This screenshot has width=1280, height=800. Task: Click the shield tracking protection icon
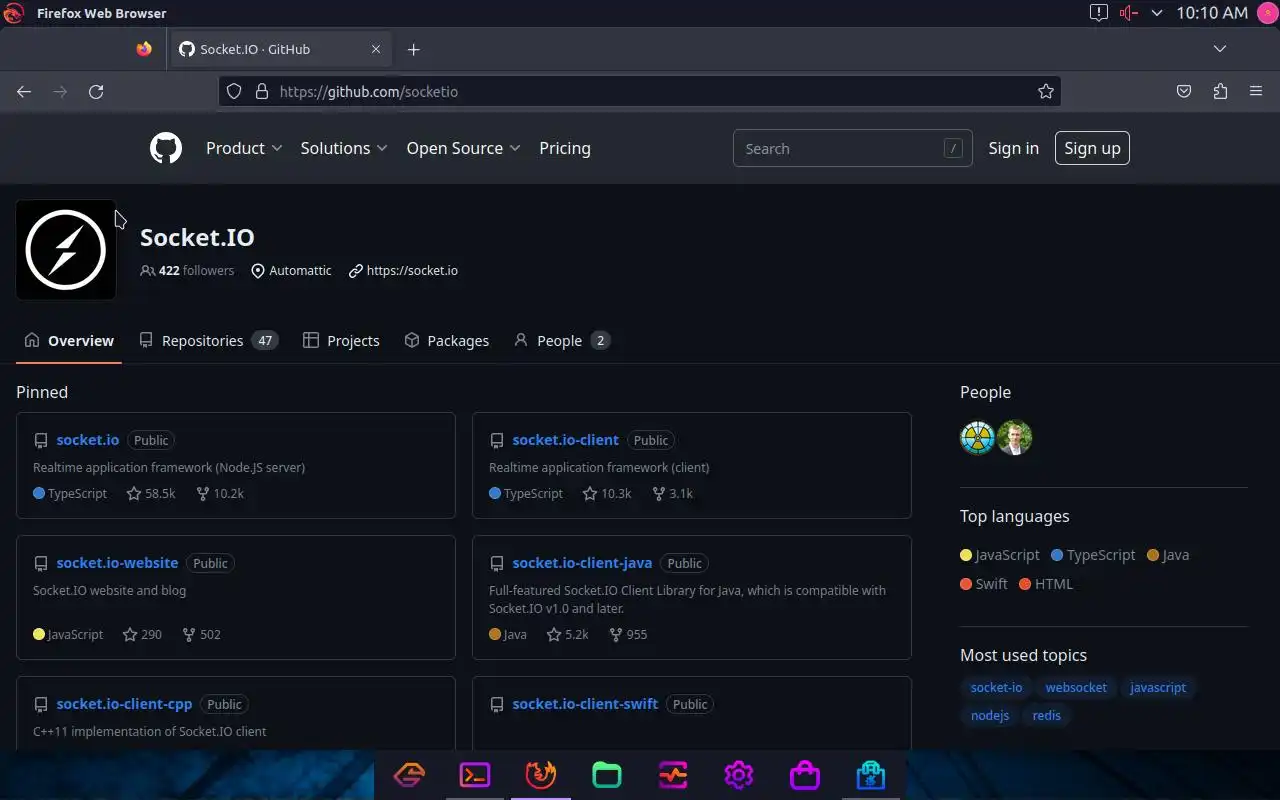234,91
